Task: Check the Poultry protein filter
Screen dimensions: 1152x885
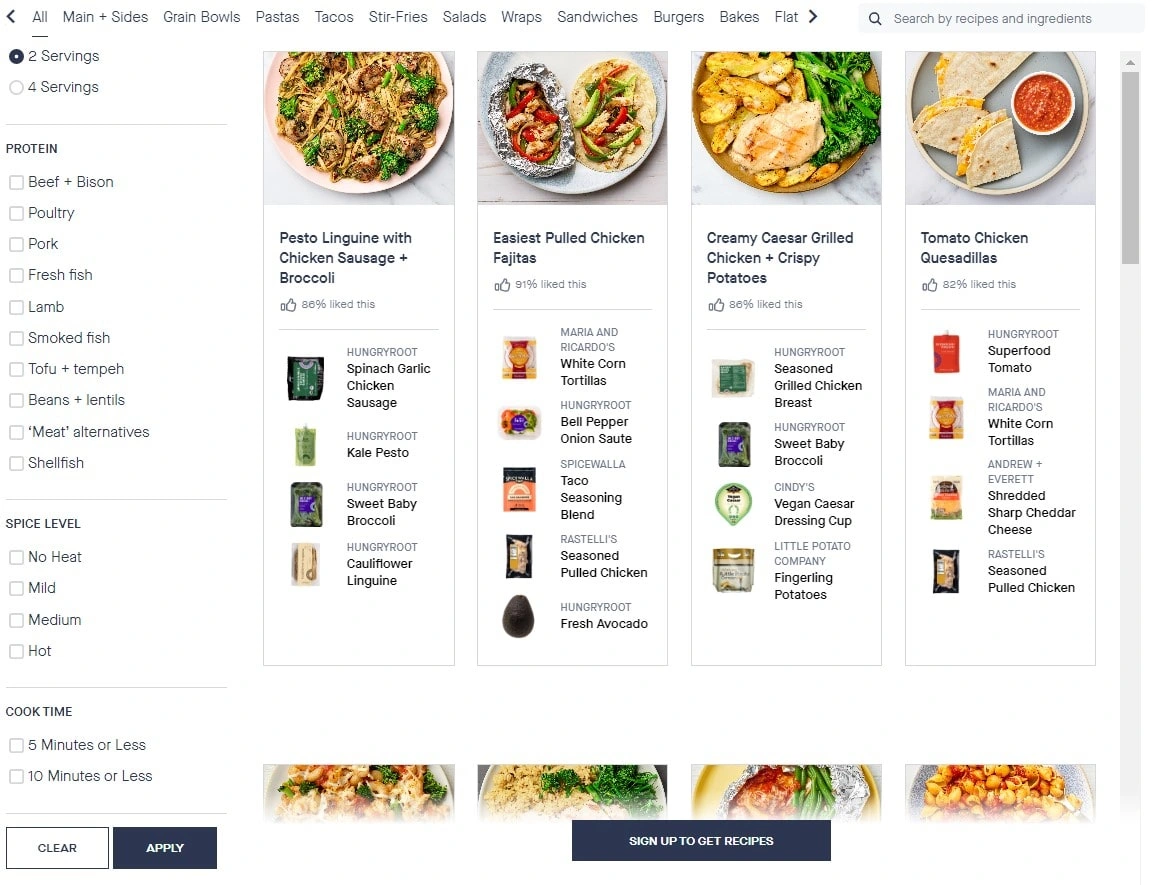Action: [16, 214]
